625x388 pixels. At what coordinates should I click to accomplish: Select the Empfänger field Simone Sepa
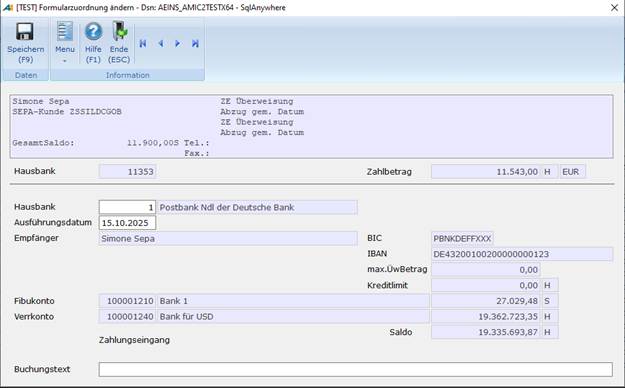point(228,238)
